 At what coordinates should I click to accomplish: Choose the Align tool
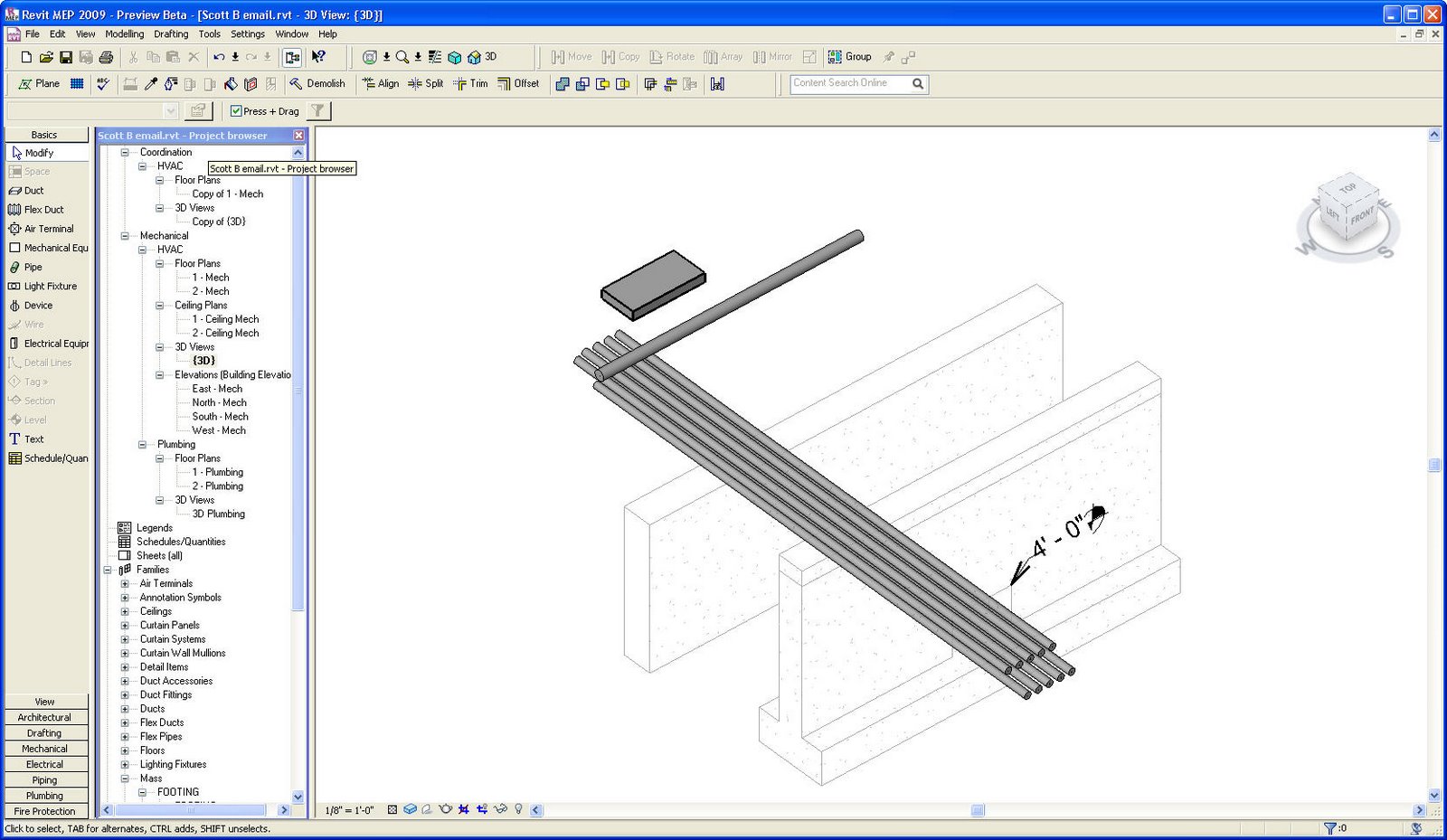(x=381, y=84)
